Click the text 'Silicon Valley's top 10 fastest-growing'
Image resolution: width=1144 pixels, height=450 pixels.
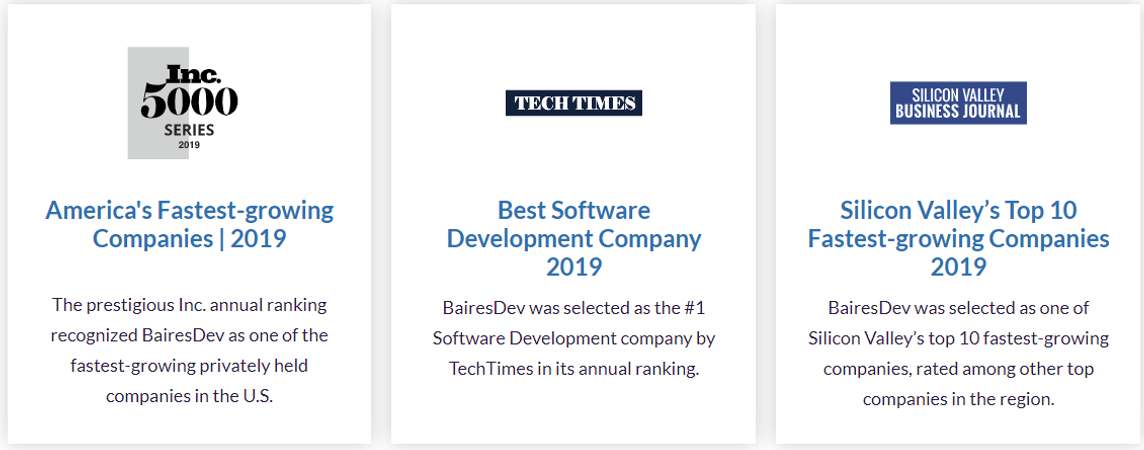pyautogui.click(x=959, y=338)
